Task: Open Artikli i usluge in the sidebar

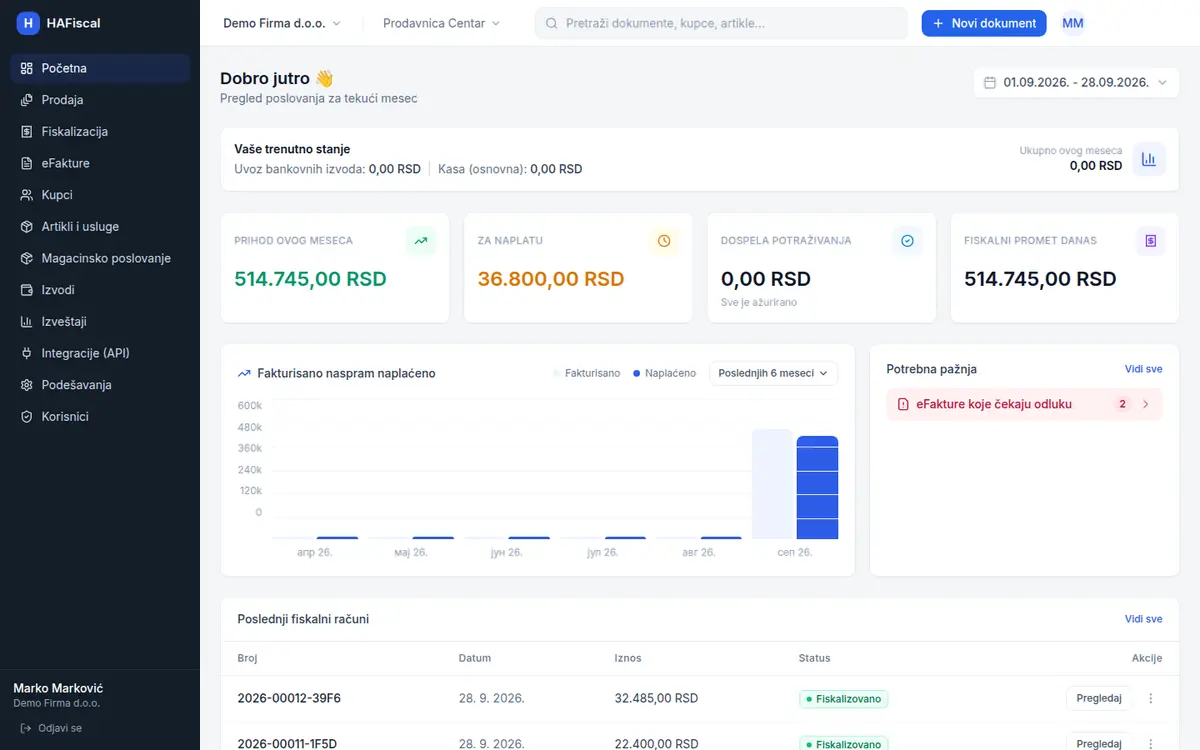Action: 100,227
